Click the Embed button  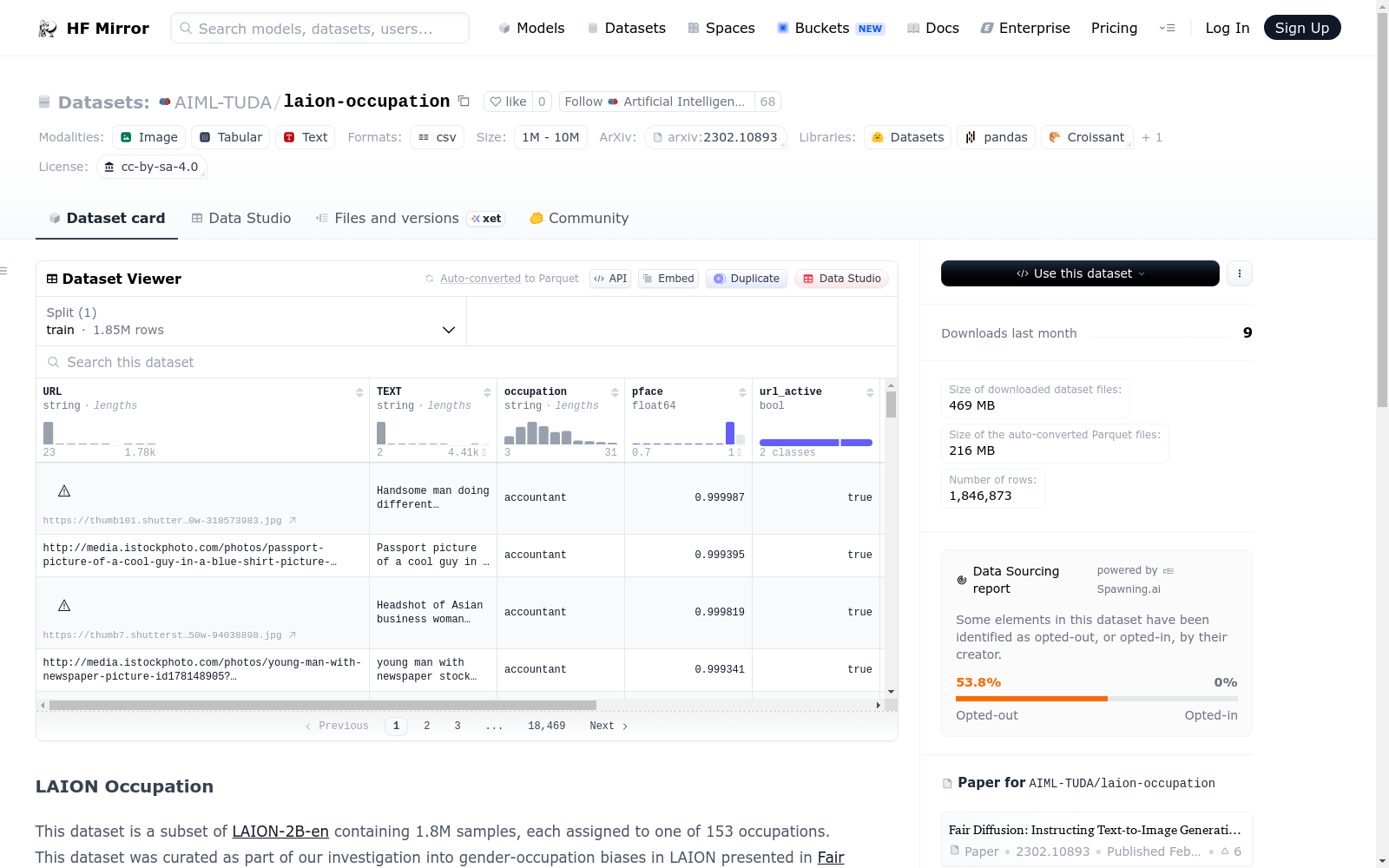pos(668,279)
